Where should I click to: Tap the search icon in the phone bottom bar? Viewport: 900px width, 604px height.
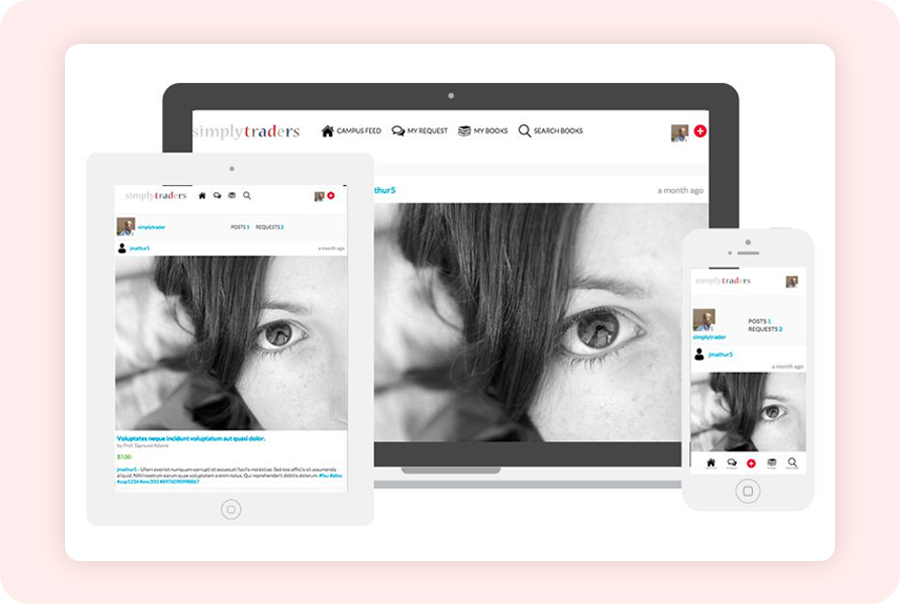point(792,463)
